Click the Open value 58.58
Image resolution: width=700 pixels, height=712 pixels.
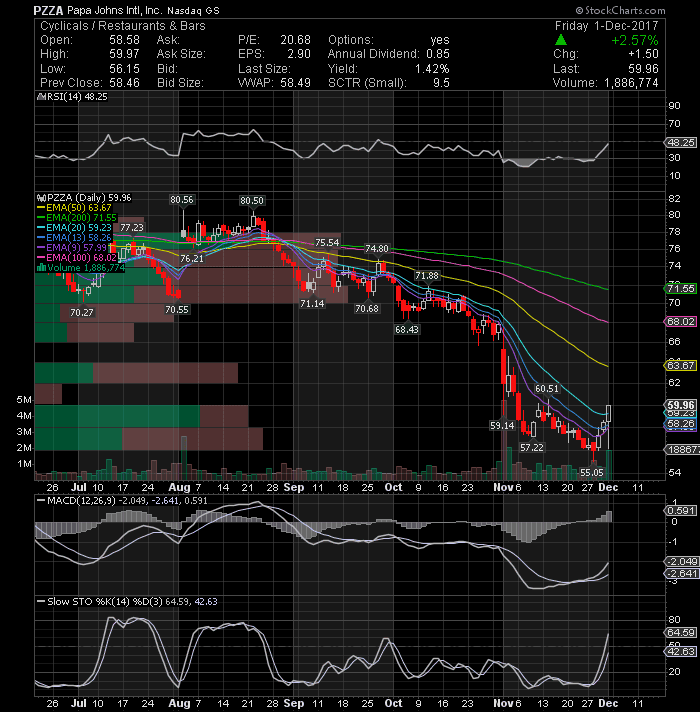coord(124,40)
